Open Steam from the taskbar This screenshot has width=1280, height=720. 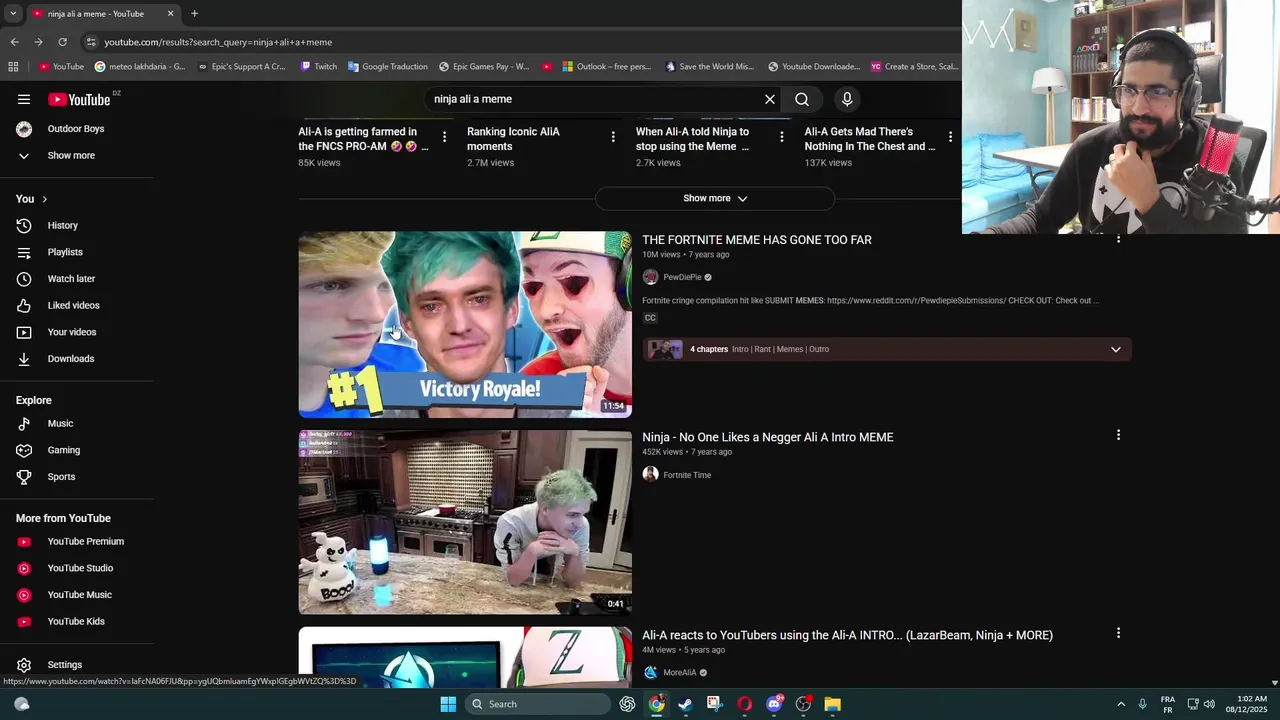(x=685, y=704)
